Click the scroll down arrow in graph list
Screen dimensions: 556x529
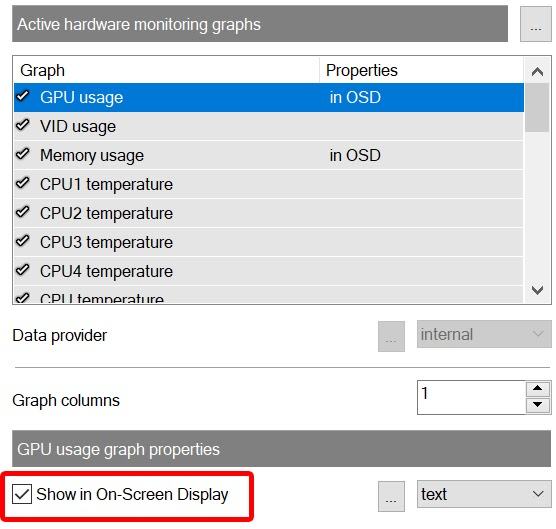[x=537, y=290]
